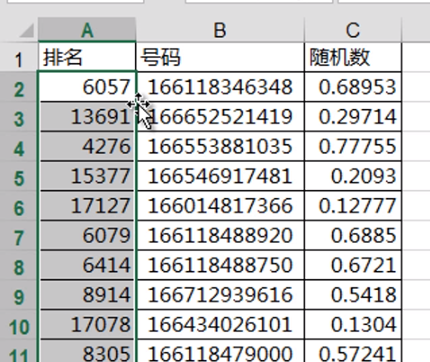Select random value 0.1304
Viewport: 430px width, 362px height.
point(353,324)
